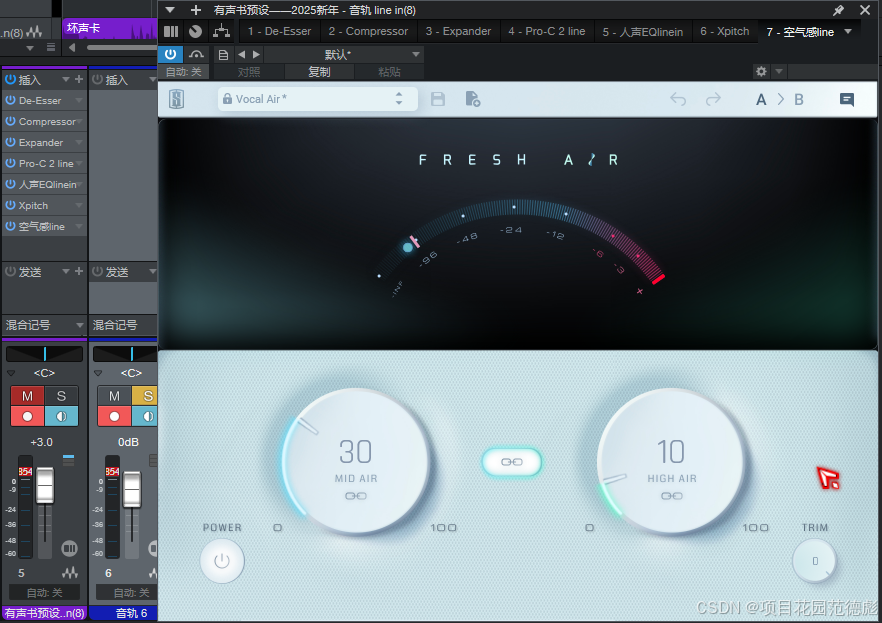This screenshot has width=882, height=623.
Task: Open the preset document icon
Action: pyautogui.click(x=223, y=55)
